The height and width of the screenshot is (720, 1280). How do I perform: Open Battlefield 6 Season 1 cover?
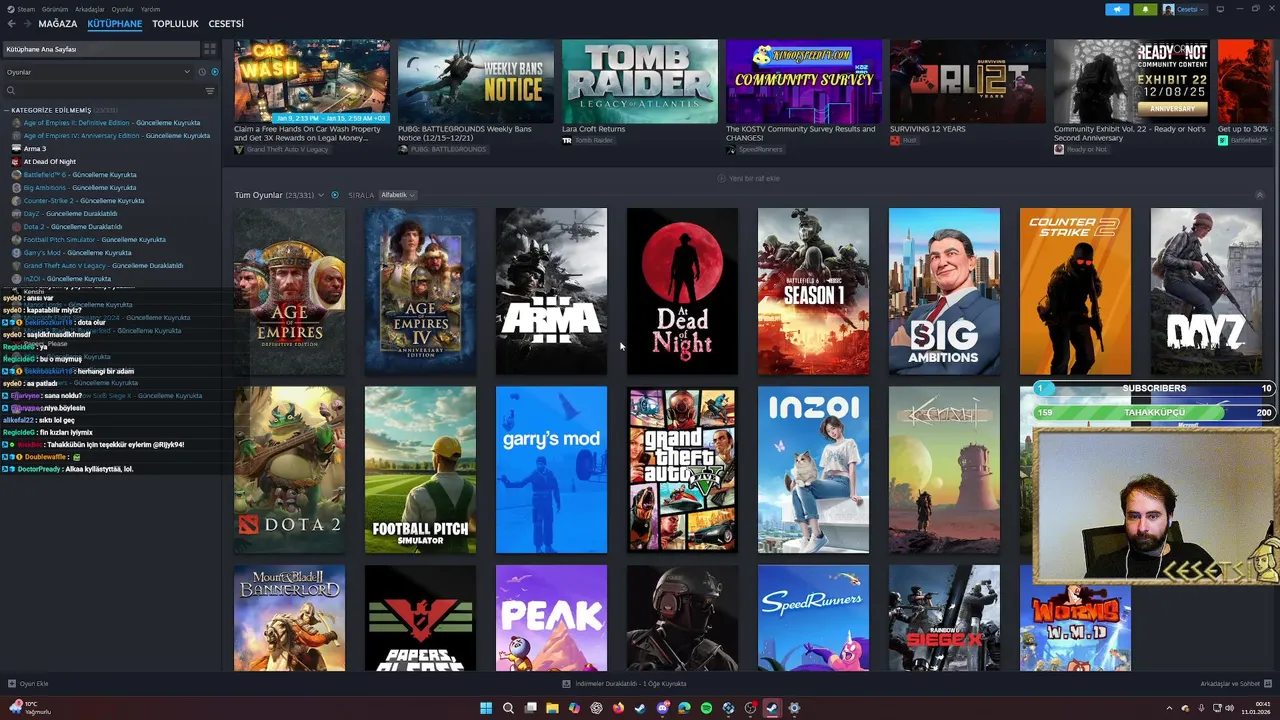[x=813, y=291]
